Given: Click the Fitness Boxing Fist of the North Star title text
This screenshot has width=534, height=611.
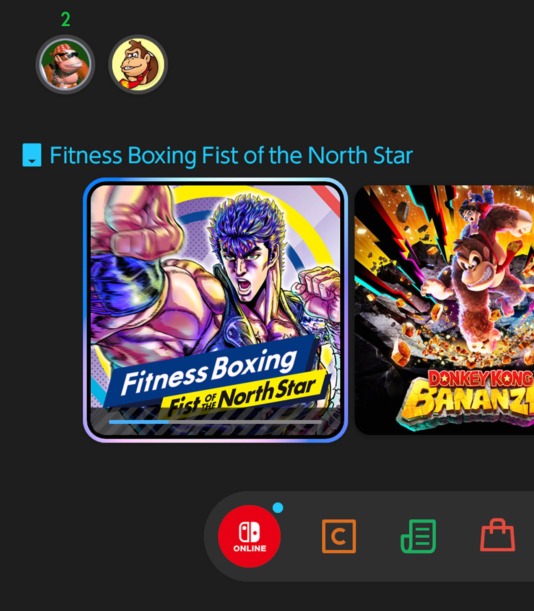Looking at the screenshot, I should [231, 155].
